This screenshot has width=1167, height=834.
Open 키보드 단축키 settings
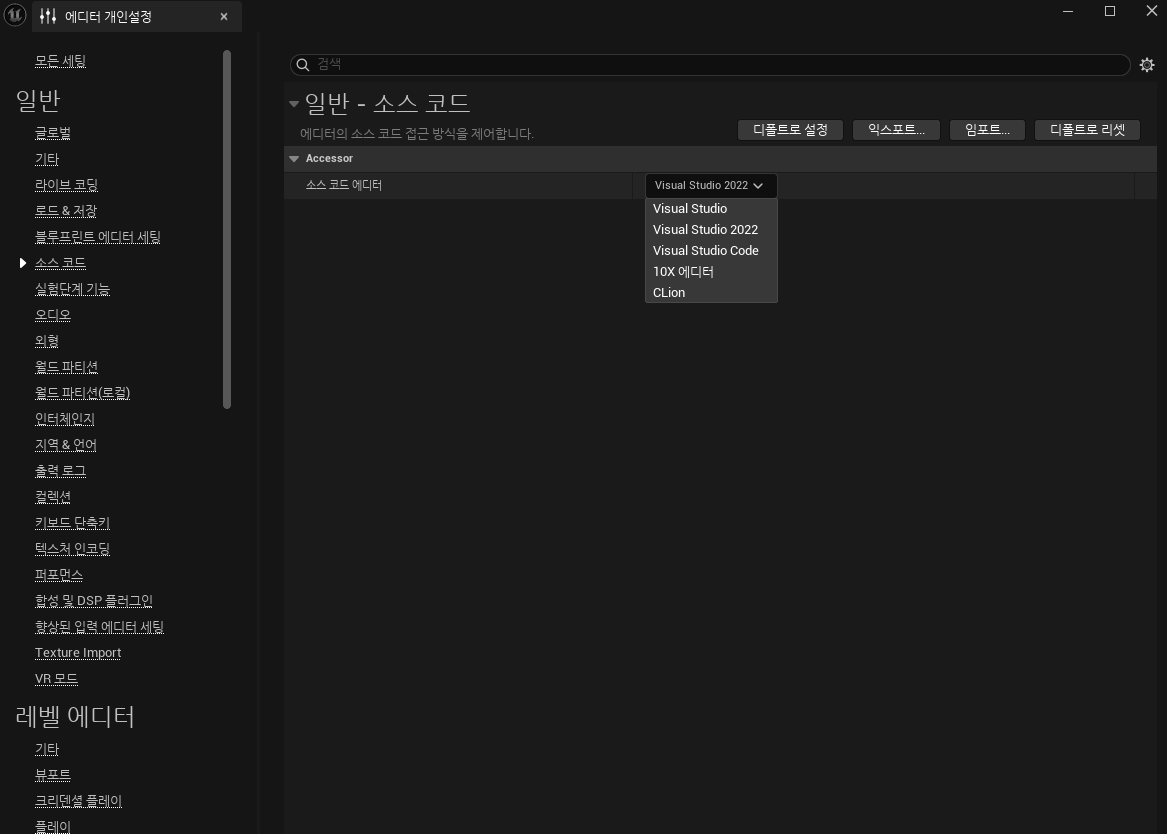[x=72, y=522]
